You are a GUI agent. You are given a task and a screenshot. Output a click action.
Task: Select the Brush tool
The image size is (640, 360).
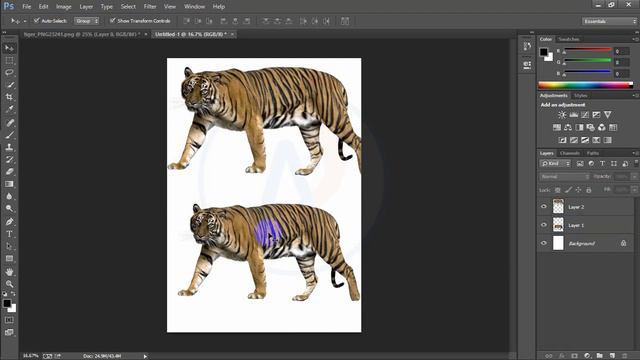pos(9,135)
